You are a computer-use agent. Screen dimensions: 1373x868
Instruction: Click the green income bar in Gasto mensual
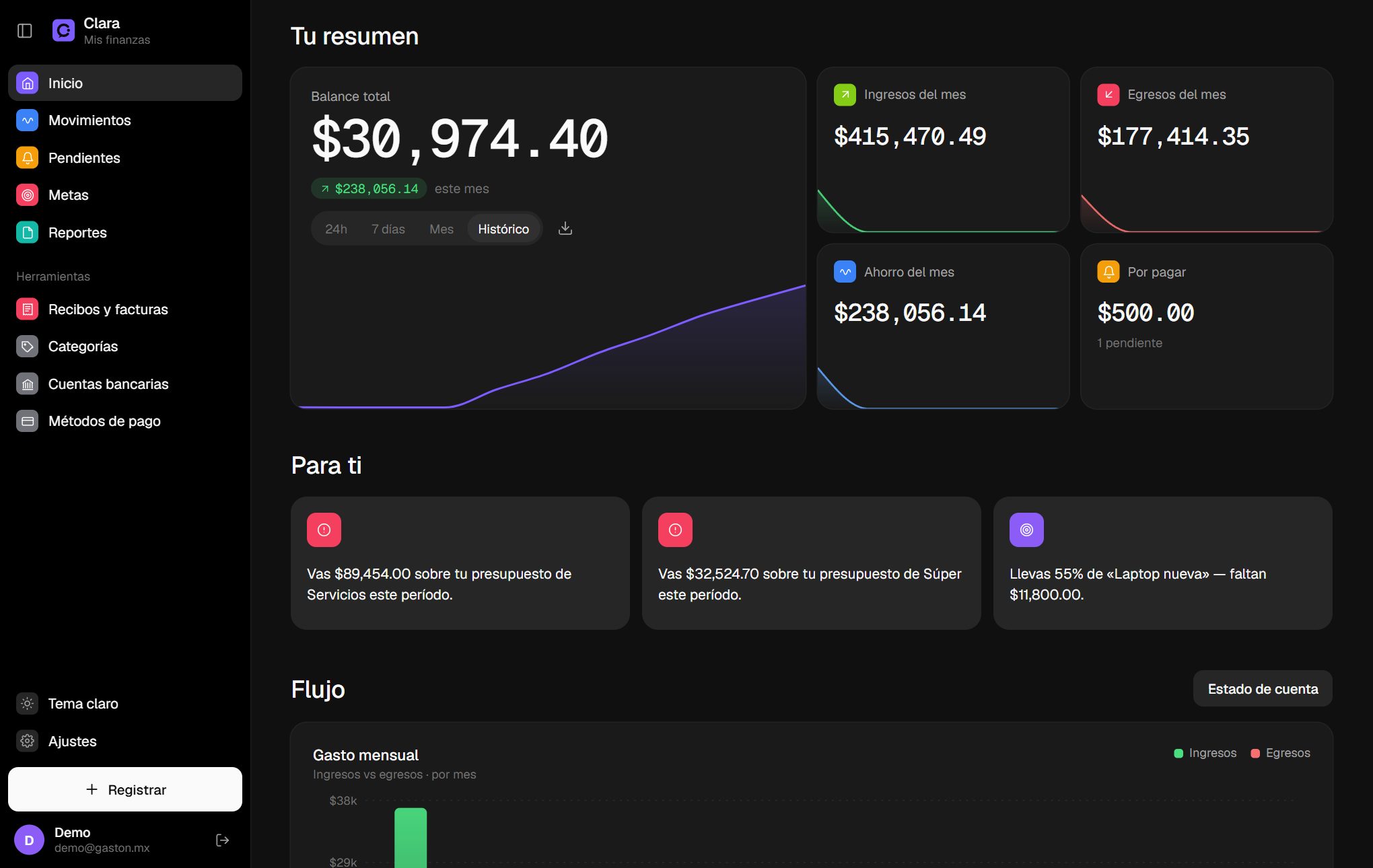[x=411, y=838]
